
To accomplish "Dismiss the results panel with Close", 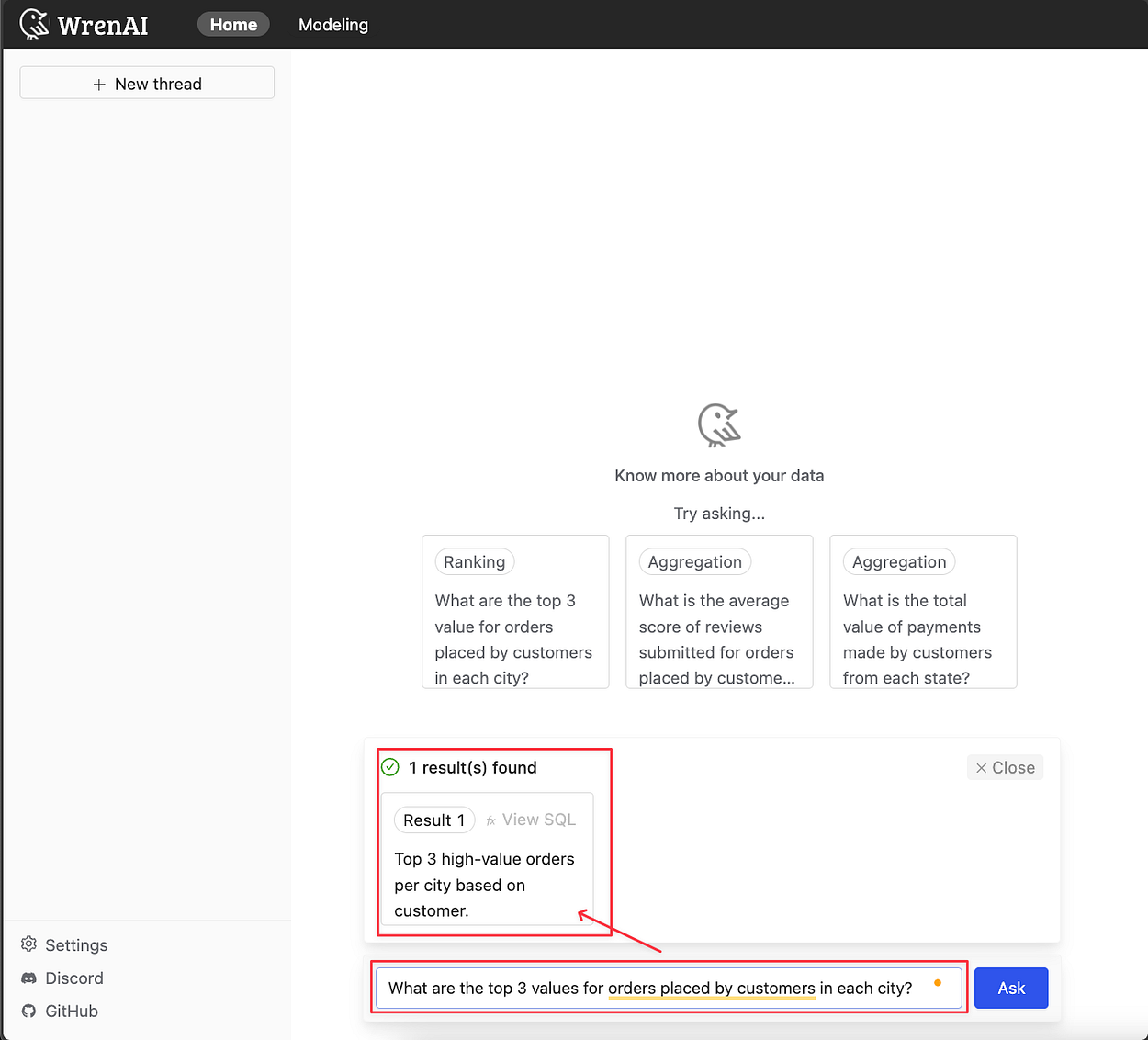I will (1005, 767).
